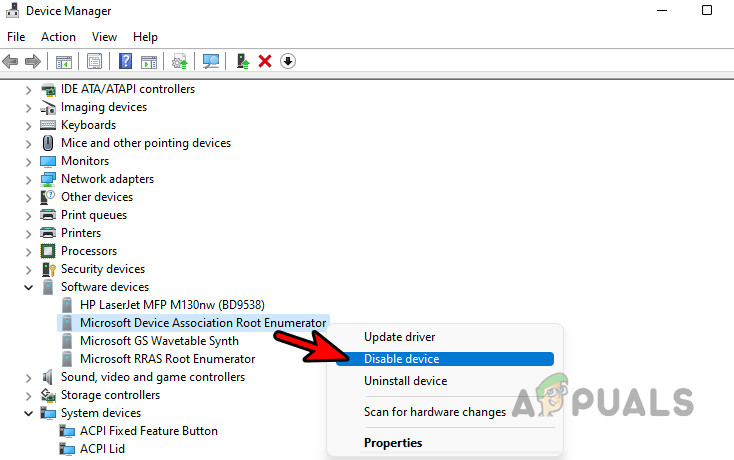Expand the Imaging devices node
This screenshot has height=460, width=734.
29,108
